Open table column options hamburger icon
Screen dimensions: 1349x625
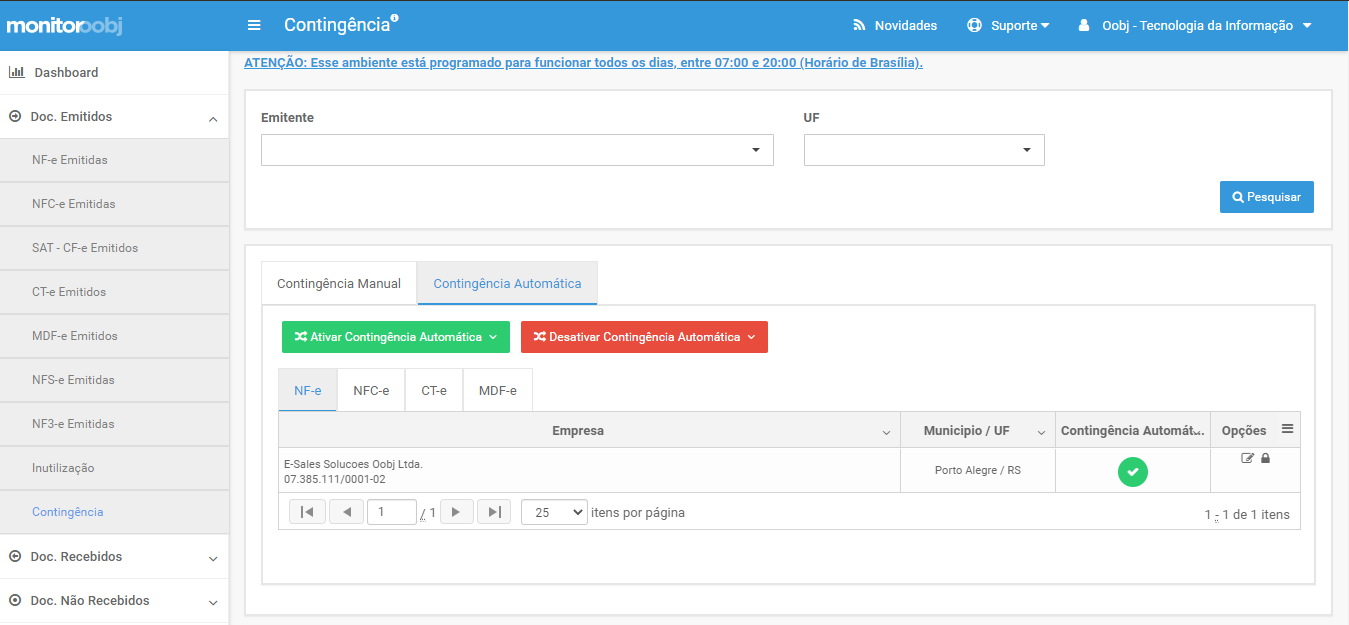pos(1288,429)
